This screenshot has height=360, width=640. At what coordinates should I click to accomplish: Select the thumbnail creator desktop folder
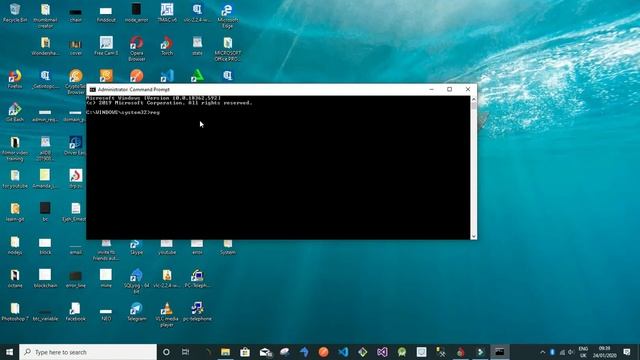point(45,16)
